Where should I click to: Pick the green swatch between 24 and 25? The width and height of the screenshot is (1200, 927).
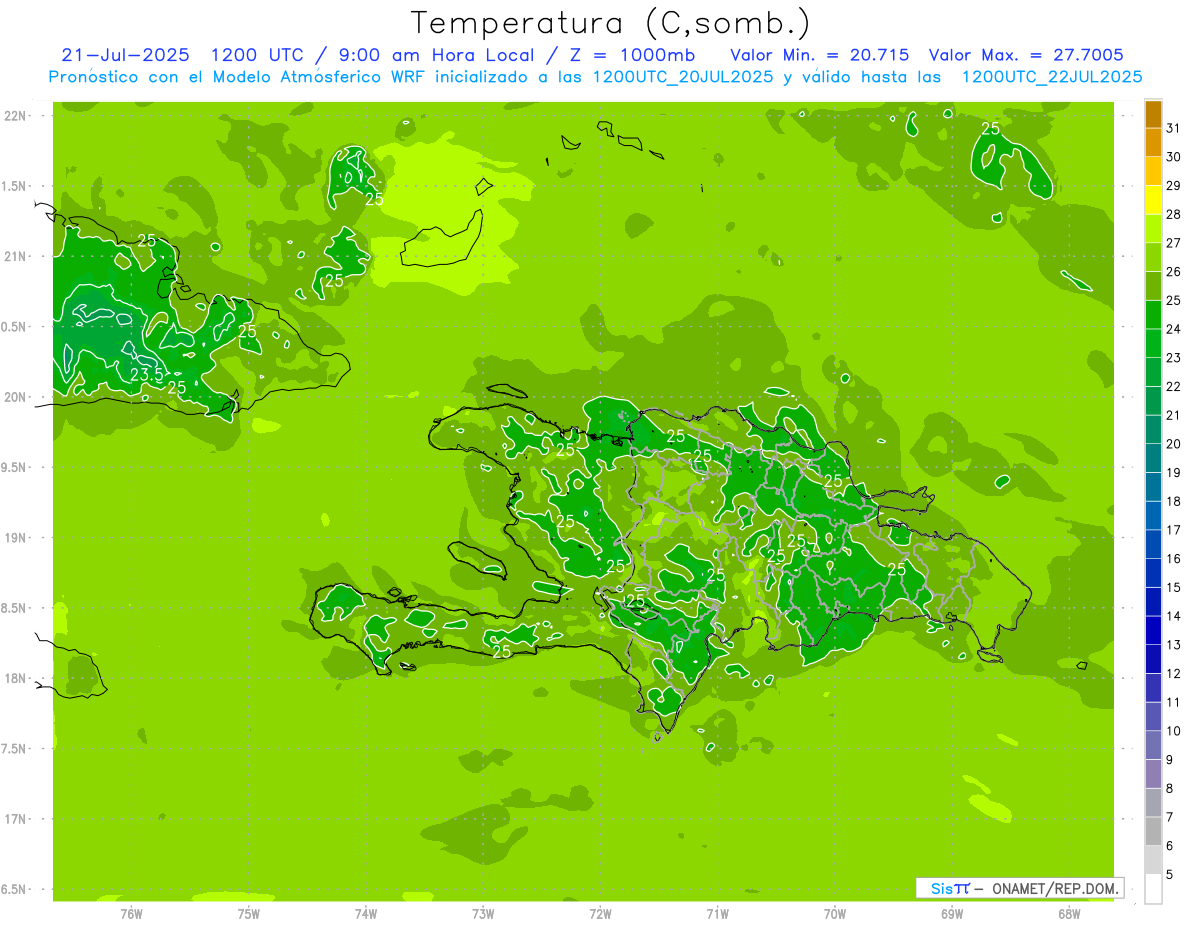[x=1153, y=314]
